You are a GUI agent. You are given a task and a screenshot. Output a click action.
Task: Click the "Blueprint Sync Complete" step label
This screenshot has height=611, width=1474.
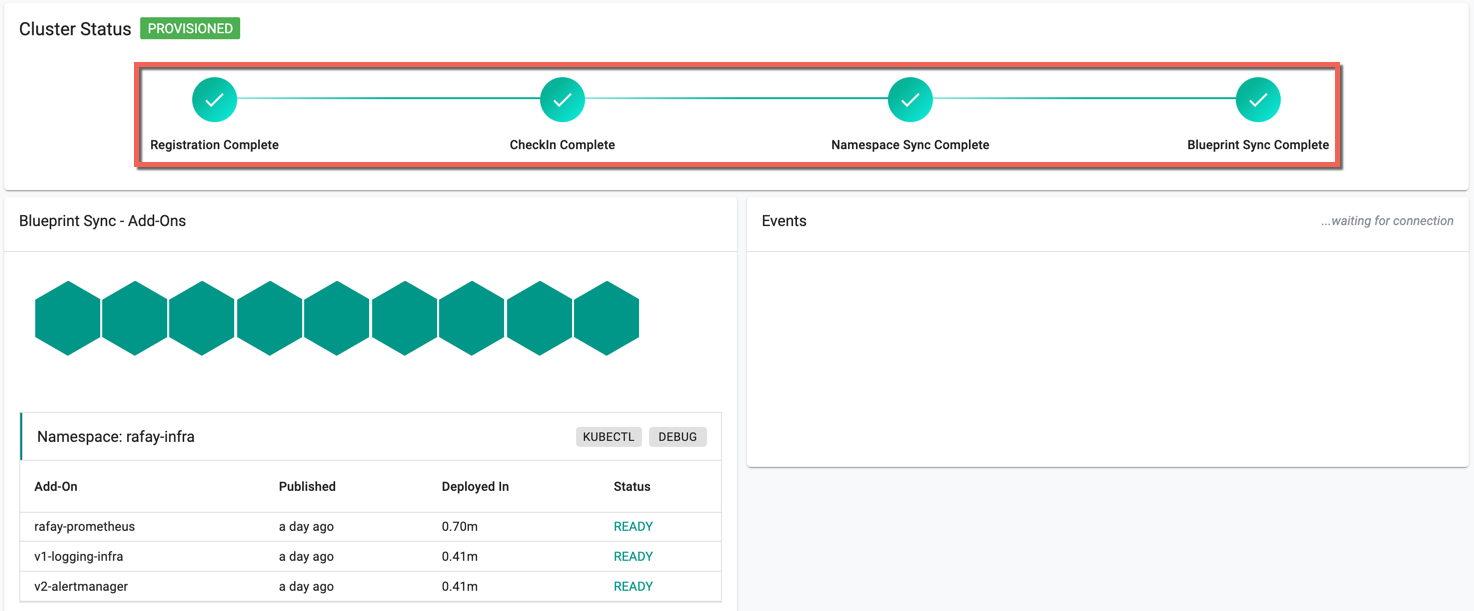(x=1258, y=145)
